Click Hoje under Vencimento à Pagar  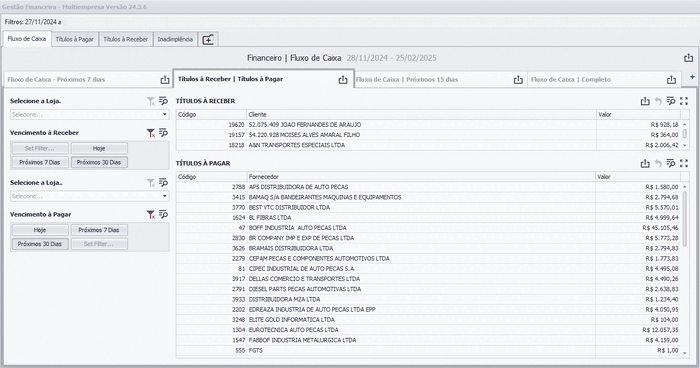coord(40,230)
